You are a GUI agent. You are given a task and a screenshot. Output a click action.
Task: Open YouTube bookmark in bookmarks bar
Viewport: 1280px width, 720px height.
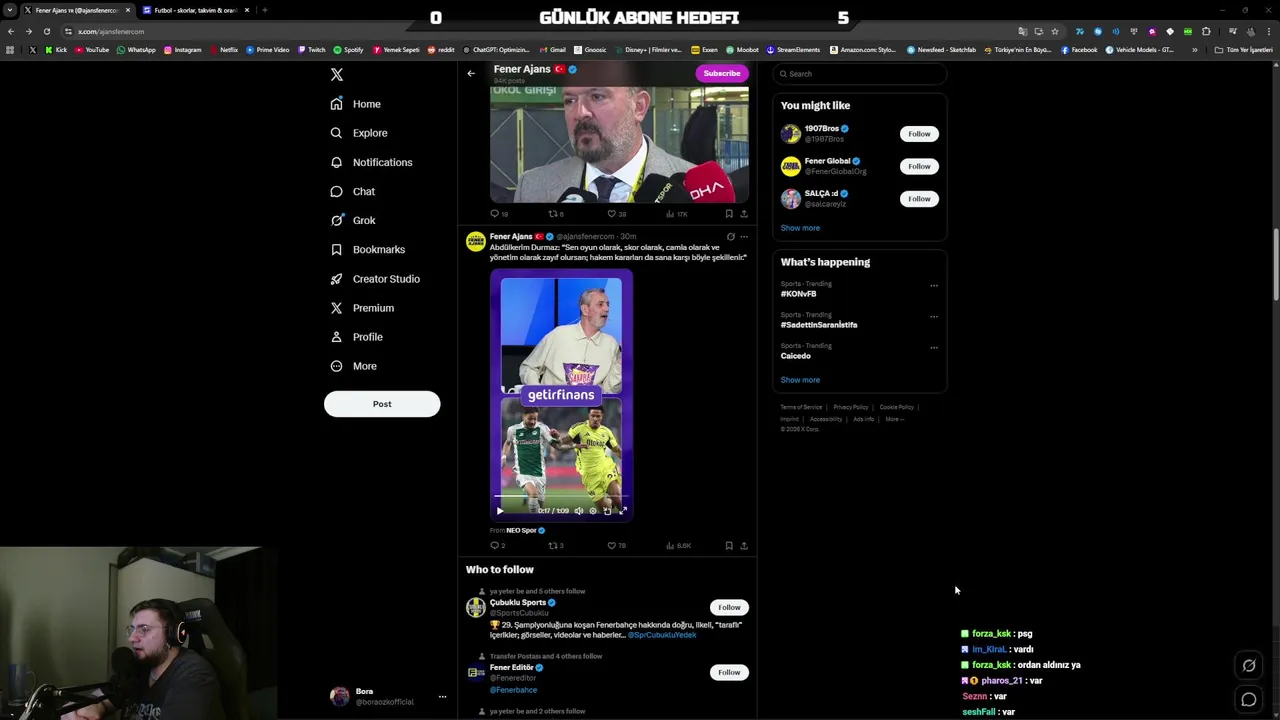(92, 50)
